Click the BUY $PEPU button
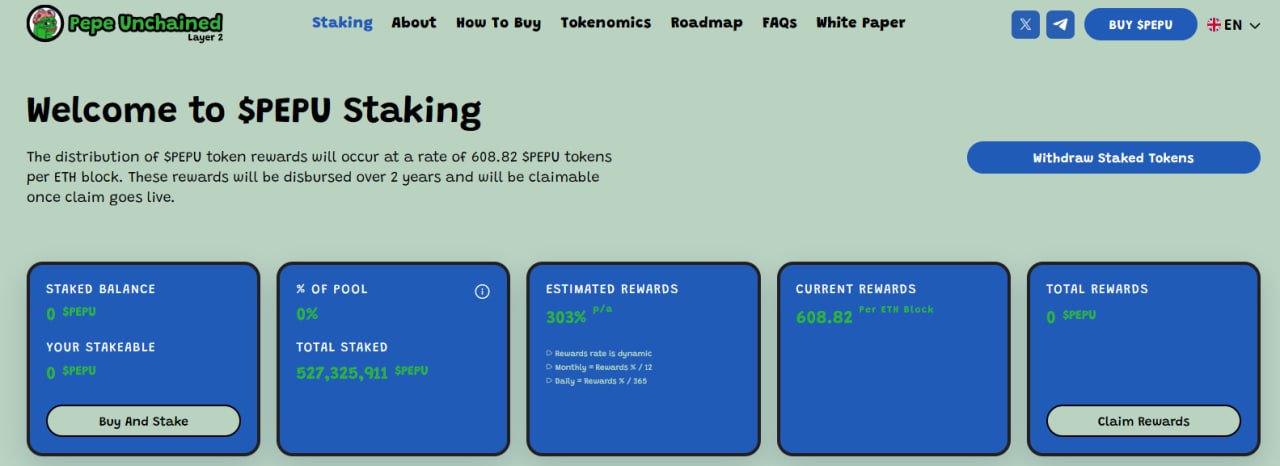 [x=1140, y=24]
